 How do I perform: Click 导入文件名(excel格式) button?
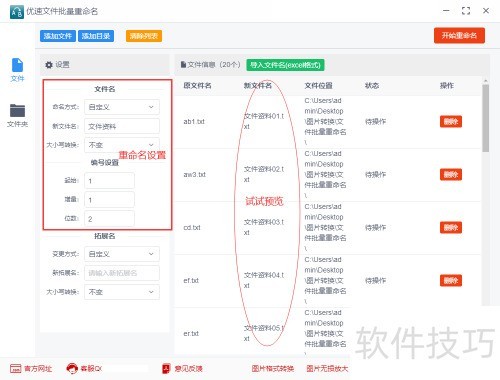tap(285, 65)
